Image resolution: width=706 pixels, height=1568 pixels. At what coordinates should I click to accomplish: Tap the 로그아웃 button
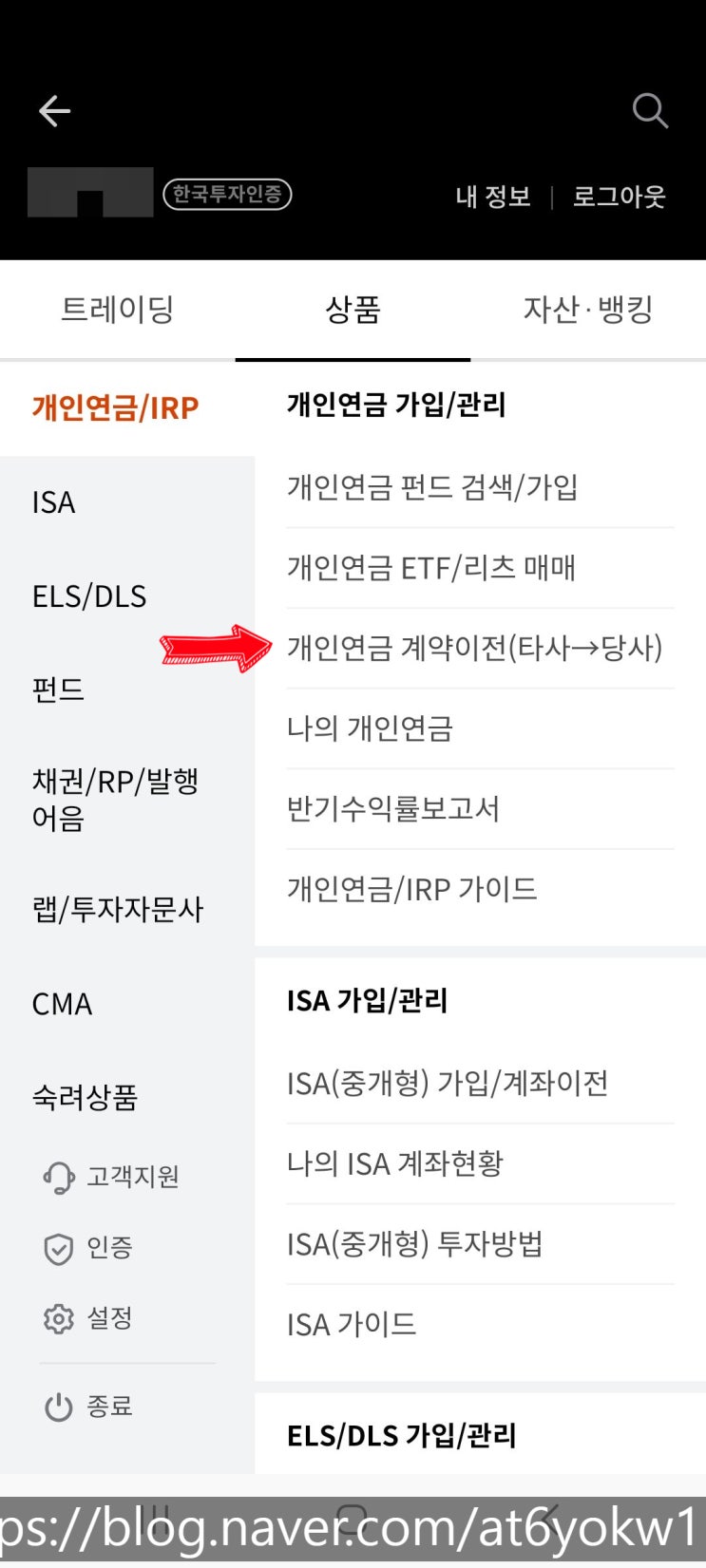coord(619,197)
